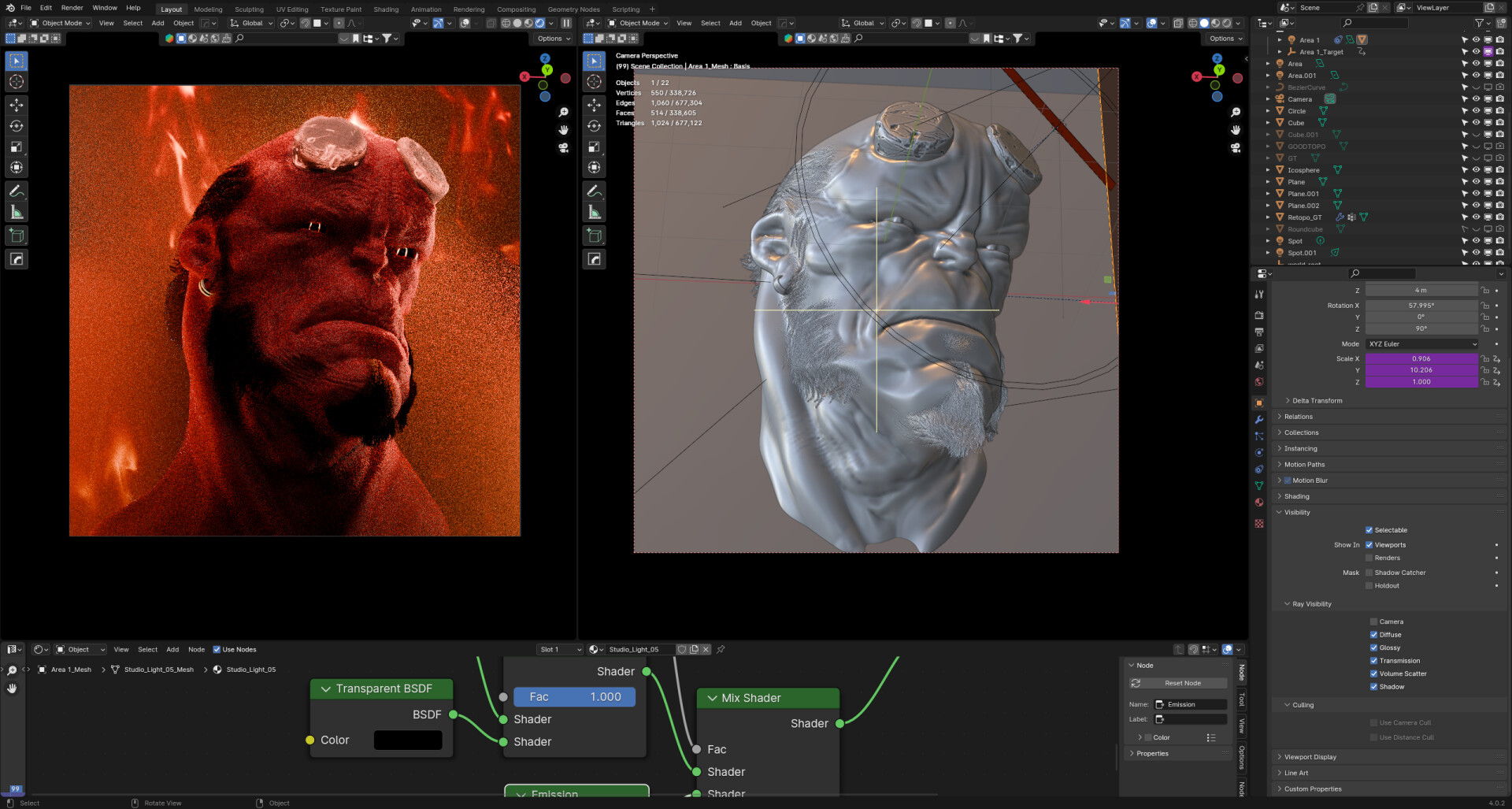Screen dimensions: 1512x809
Task: Open the rotation Mode XYZ Euler dropdown
Action: pos(1421,344)
